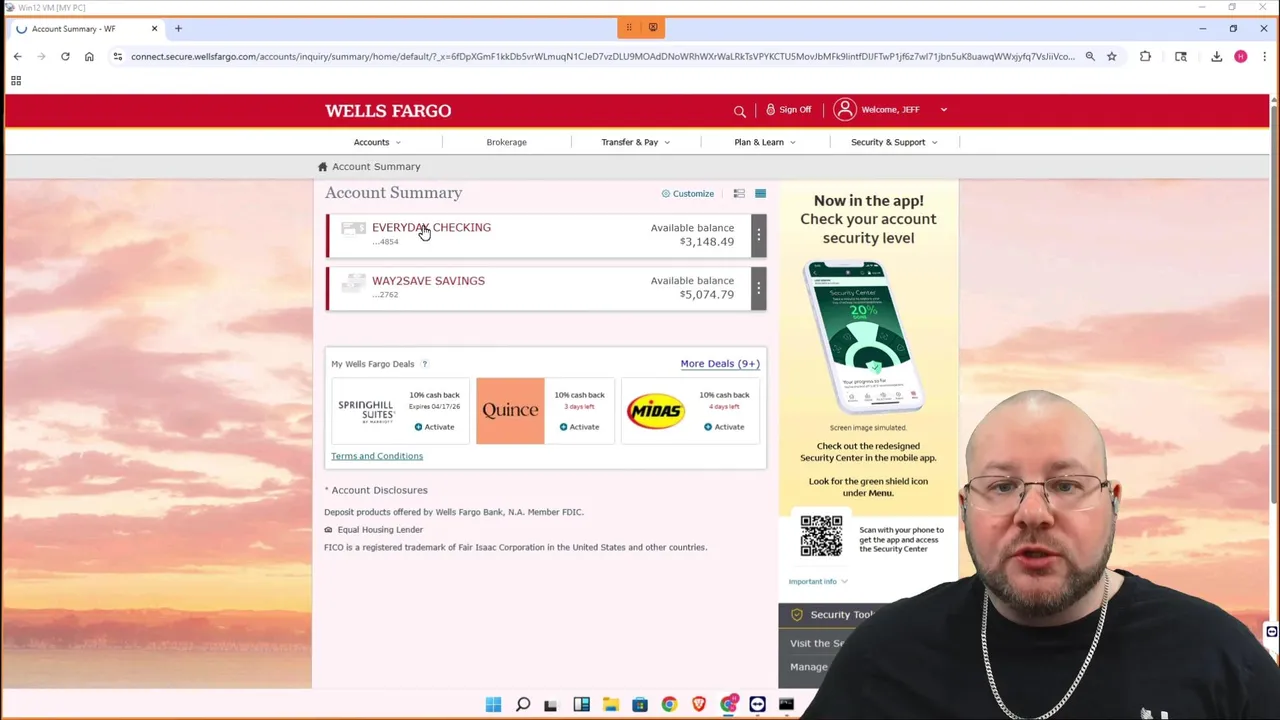Open the apps grid in bookmarks bar
This screenshot has height=720, width=1280.
16,81
